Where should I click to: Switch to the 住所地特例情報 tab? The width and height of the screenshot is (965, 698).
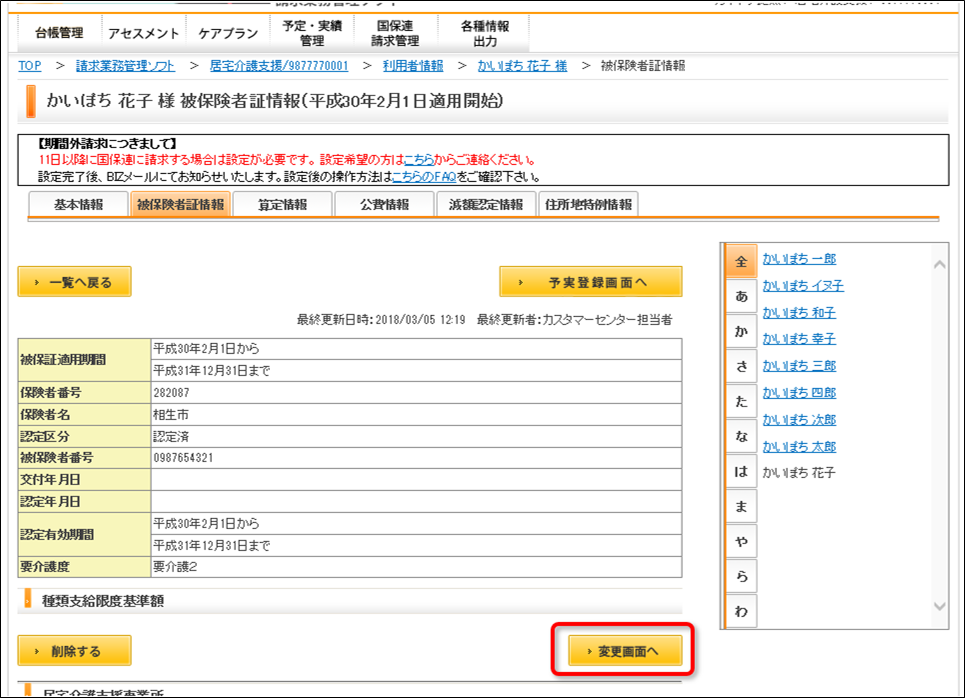point(588,205)
